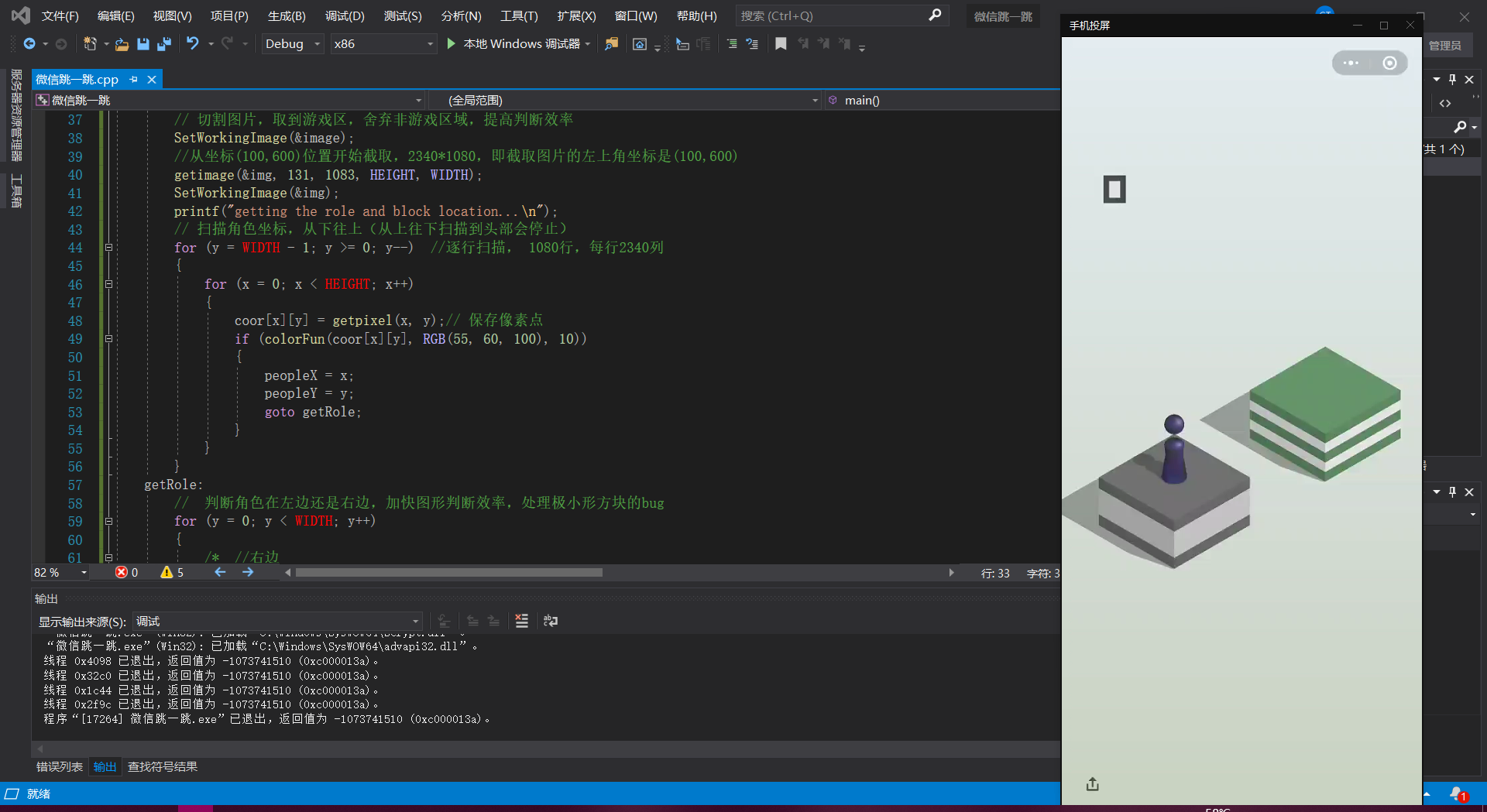Click the output horizontal scrollbar left arrow

(40, 749)
